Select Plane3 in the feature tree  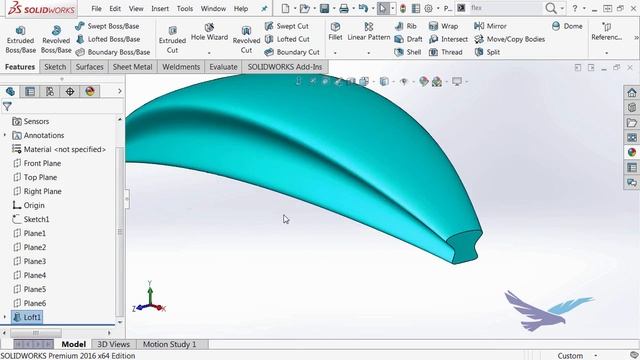[x=29, y=261]
